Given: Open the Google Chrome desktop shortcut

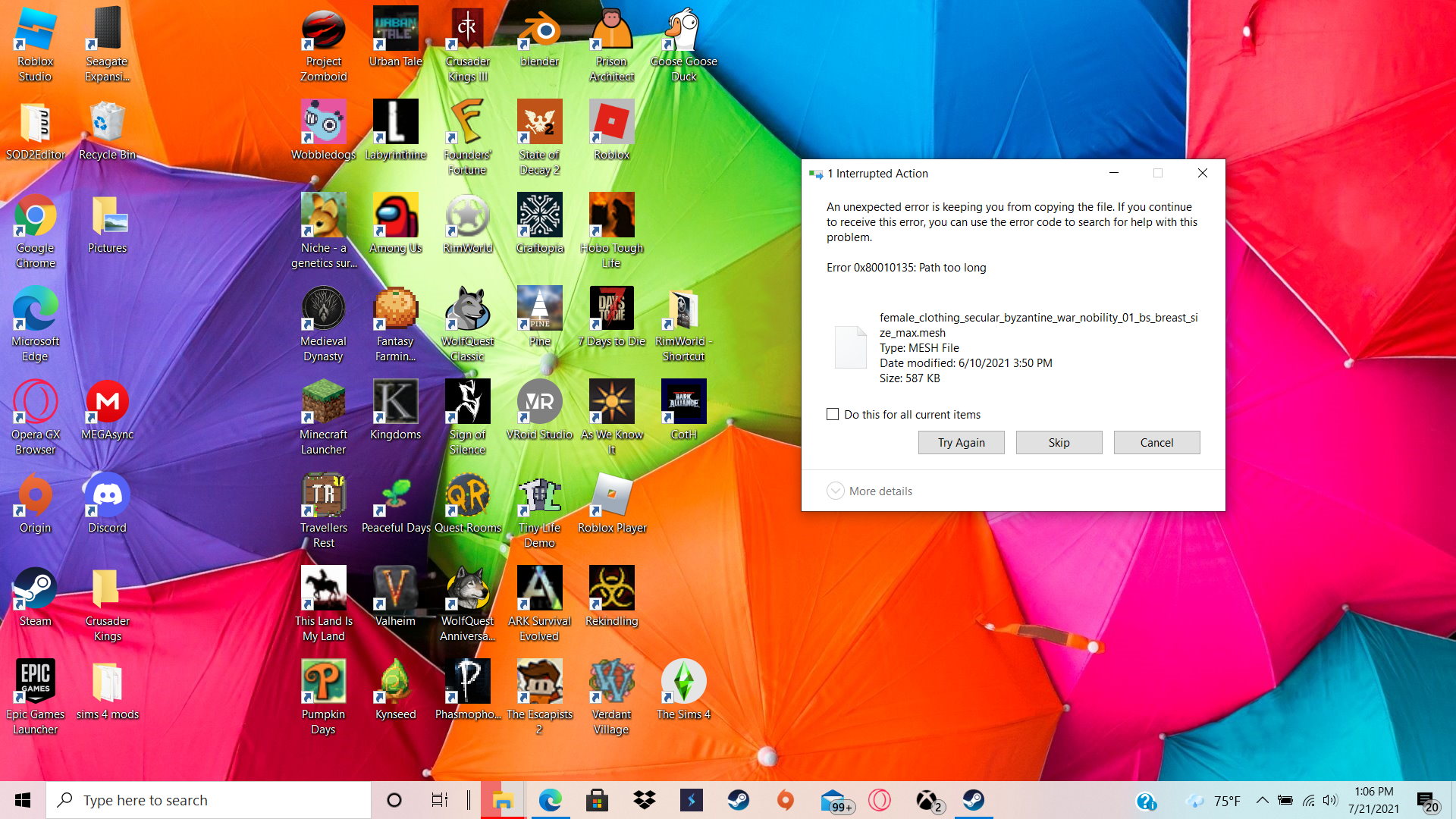Looking at the screenshot, I should point(35,231).
